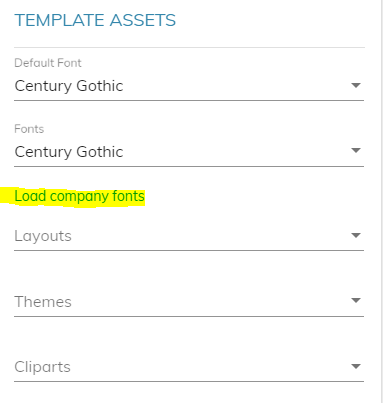
Task: Click the divider line below TEMPLATE ASSETS
Action: click(189, 47)
